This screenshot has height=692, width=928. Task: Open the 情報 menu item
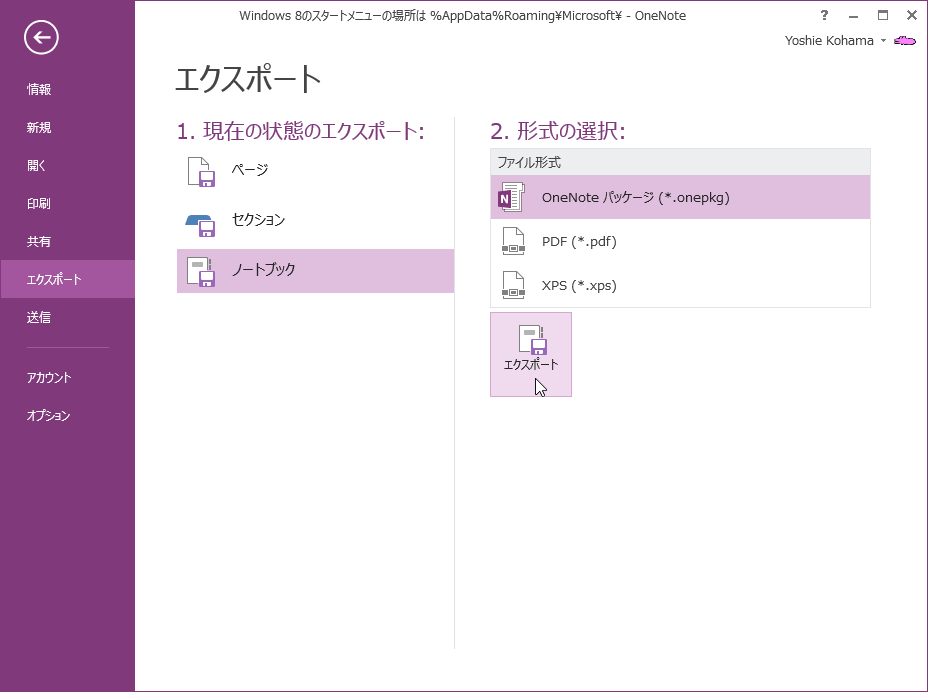[x=39, y=89]
